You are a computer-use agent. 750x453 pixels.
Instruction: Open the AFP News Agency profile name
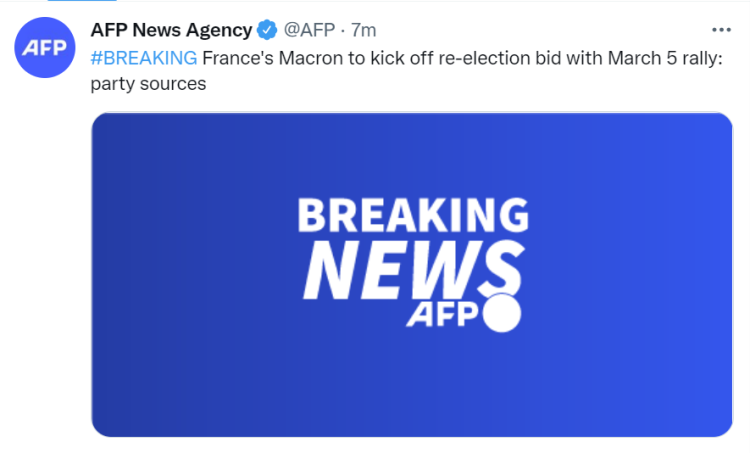pos(171,30)
